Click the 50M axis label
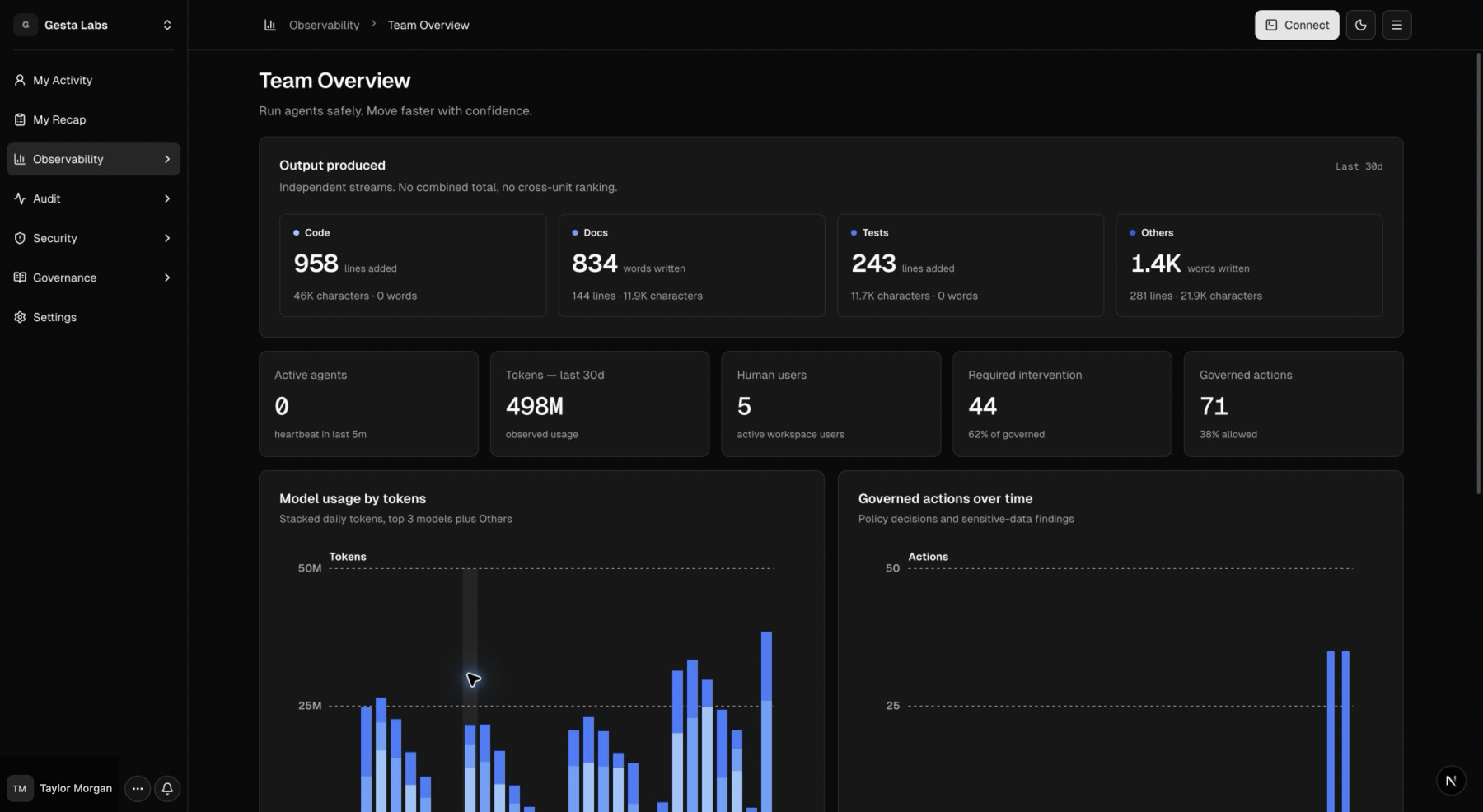Image resolution: width=1483 pixels, height=812 pixels. coord(310,568)
